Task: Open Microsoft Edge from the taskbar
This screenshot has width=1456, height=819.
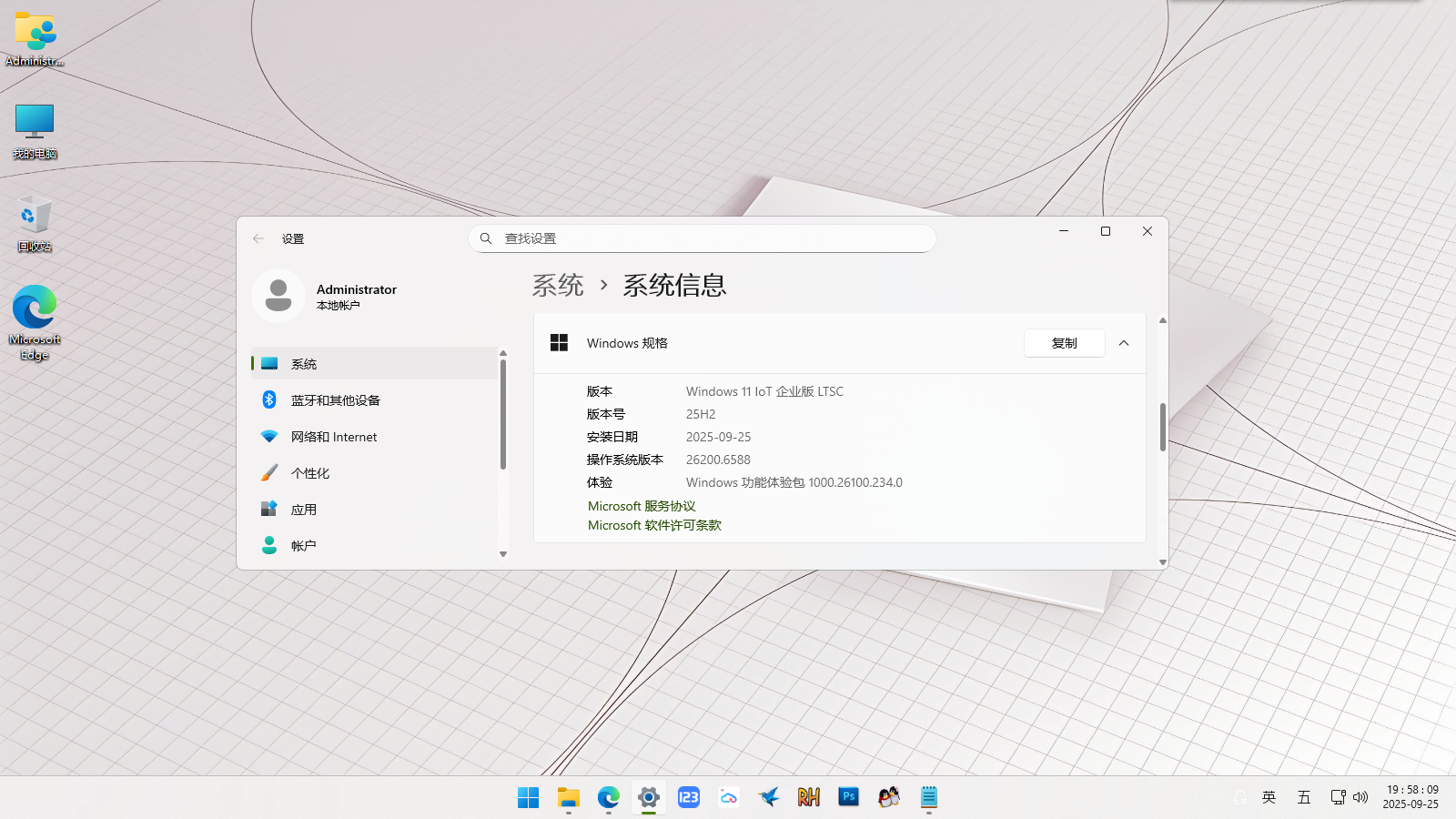Action: click(x=609, y=797)
